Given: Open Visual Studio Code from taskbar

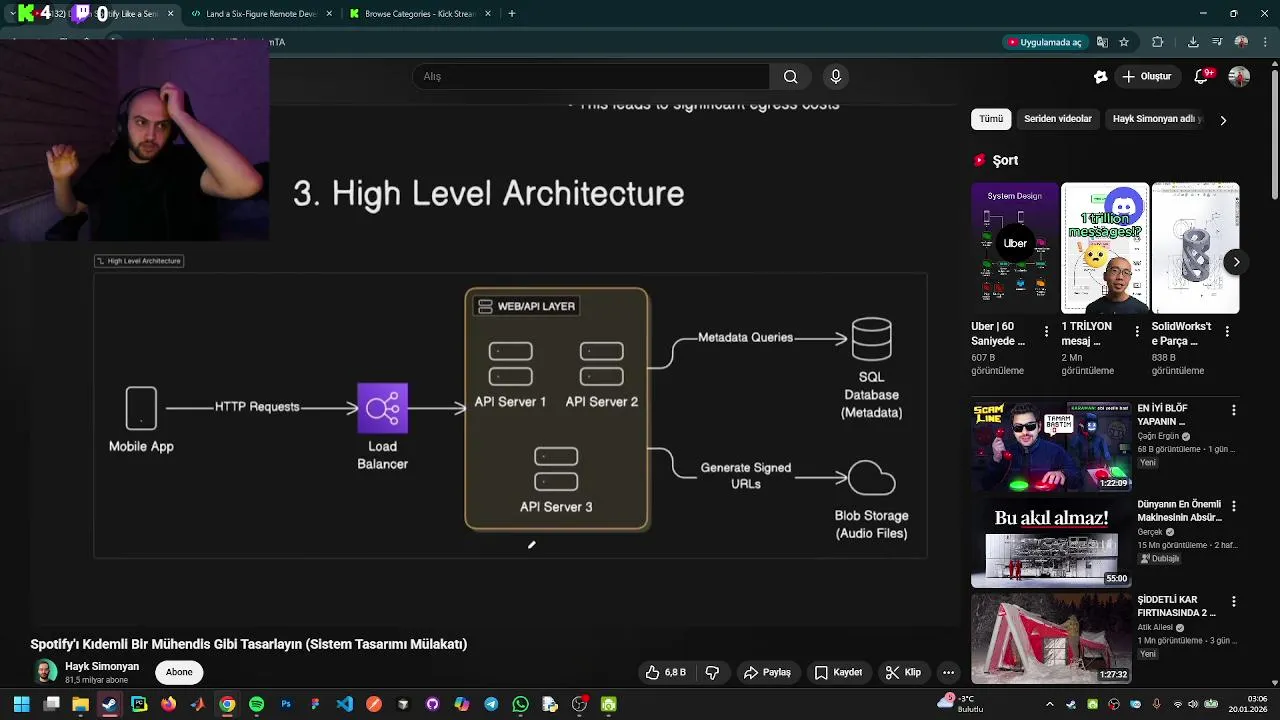Looking at the screenshot, I should click(x=344, y=704).
